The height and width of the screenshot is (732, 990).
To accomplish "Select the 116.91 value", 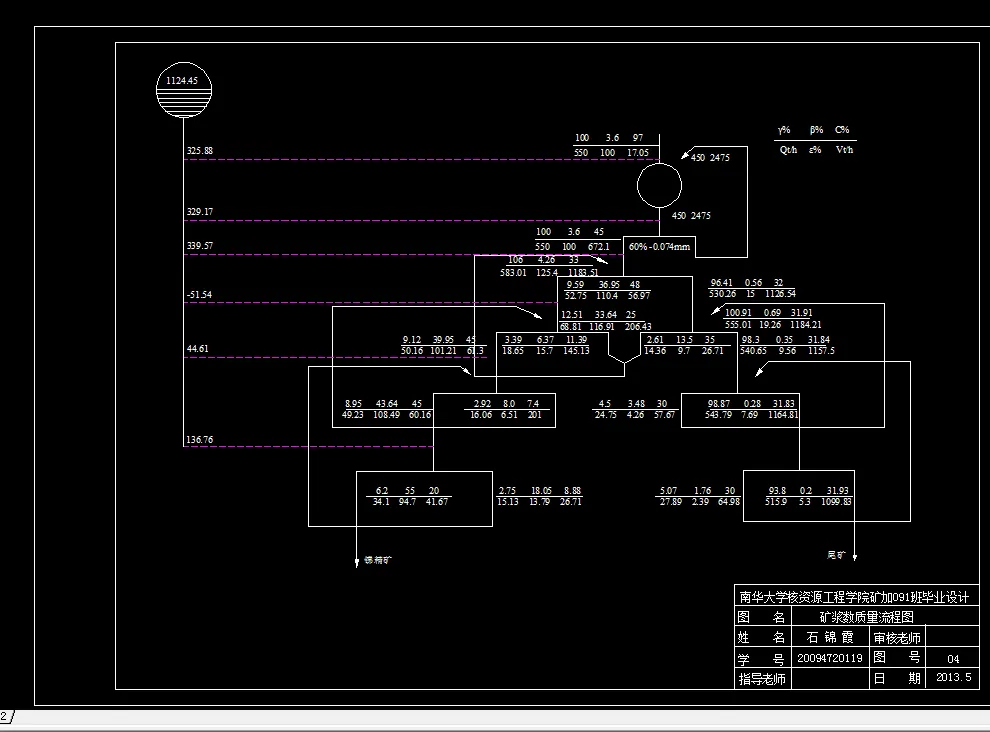I will point(602,327).
